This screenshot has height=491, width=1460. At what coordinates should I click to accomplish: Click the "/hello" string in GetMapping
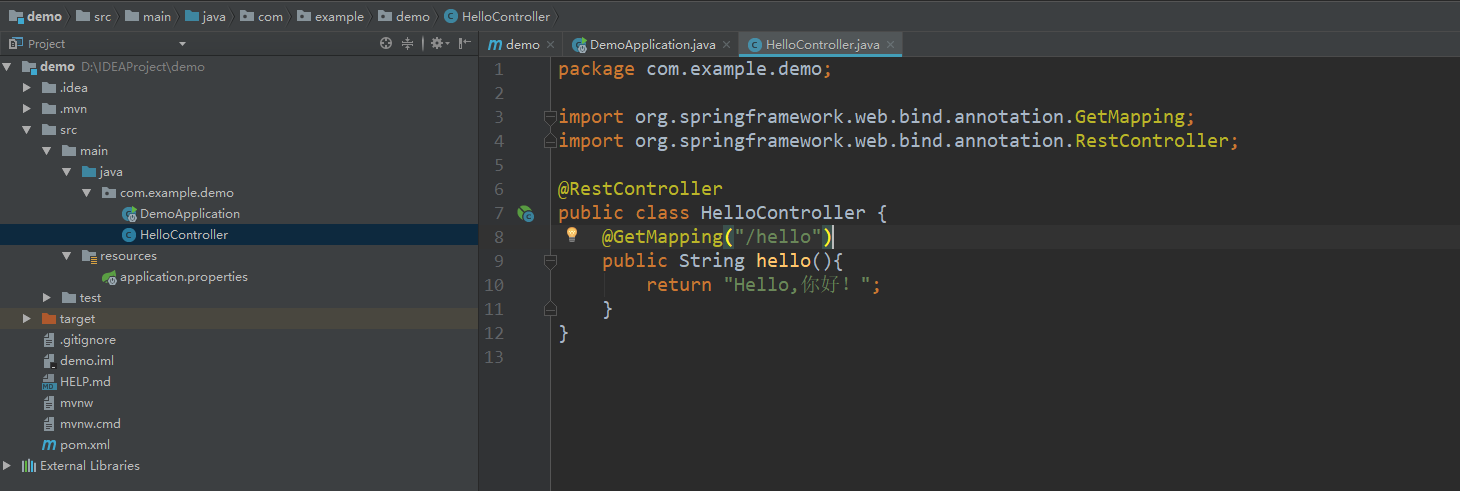777,237
